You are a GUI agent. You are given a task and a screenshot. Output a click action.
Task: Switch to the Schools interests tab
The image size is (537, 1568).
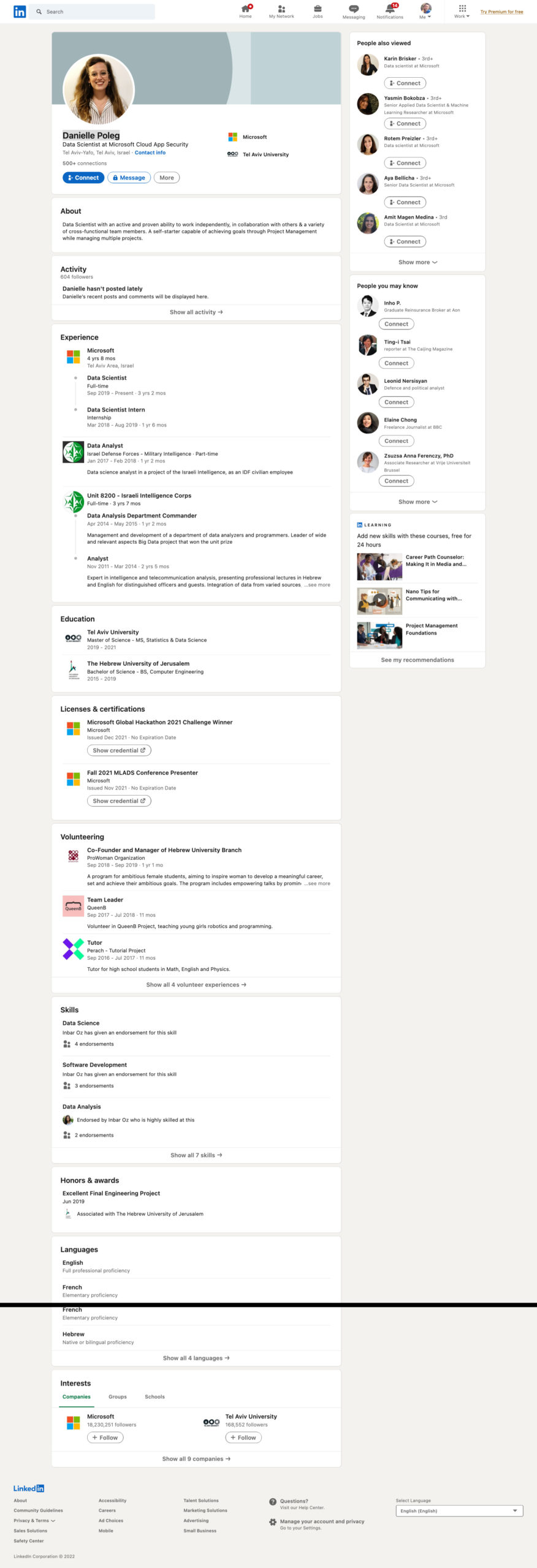[154, 1396]
